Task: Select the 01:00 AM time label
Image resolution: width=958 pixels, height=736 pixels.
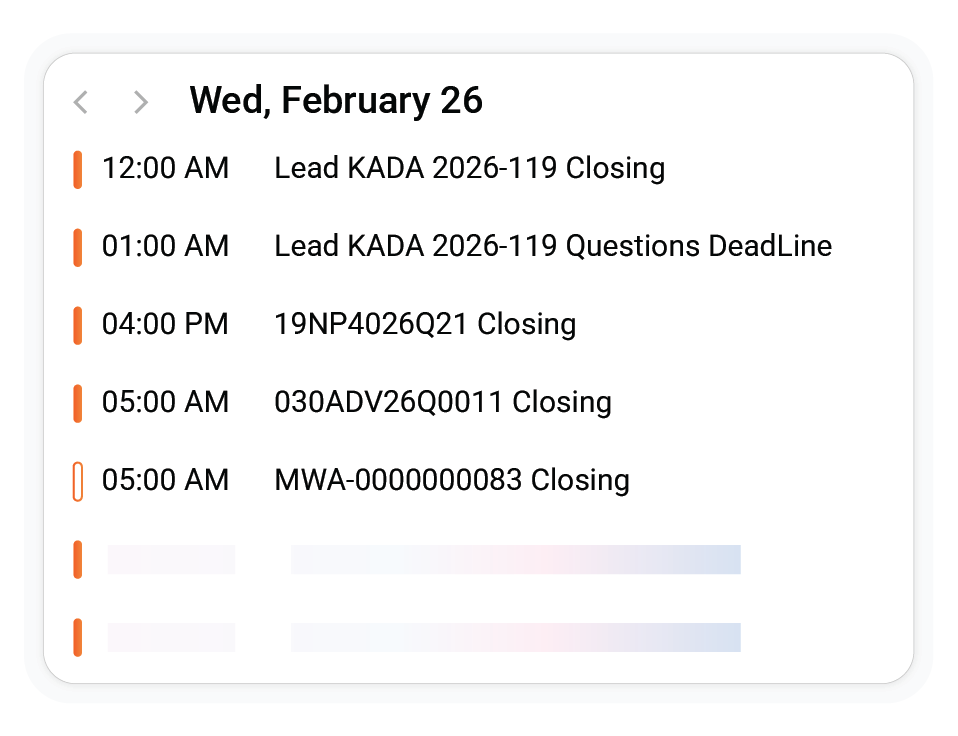Action: (x=165, y=246)
